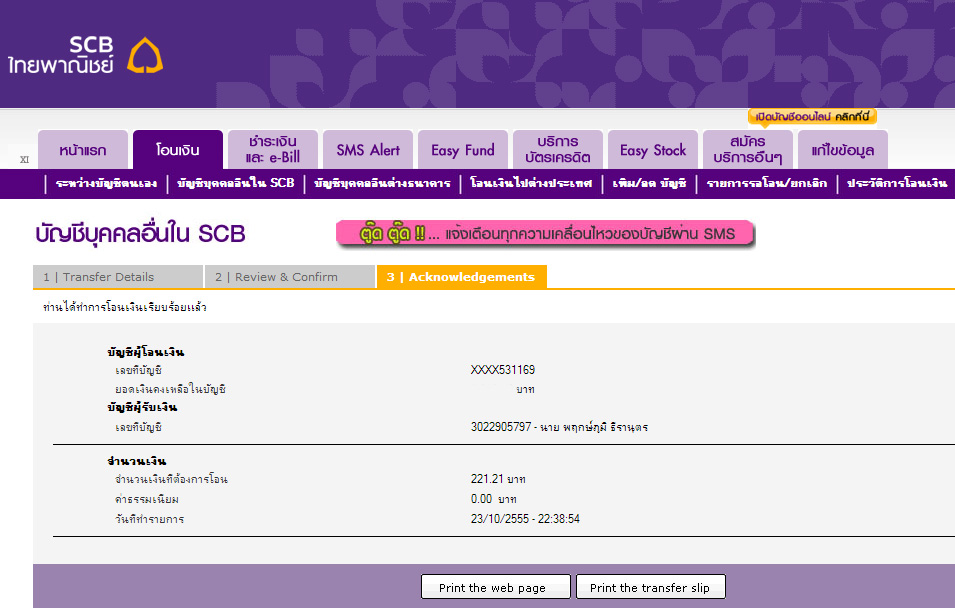The image size is (955, 608).
Task: Click recipient account number 3022905797
Action: pos(501,427)
